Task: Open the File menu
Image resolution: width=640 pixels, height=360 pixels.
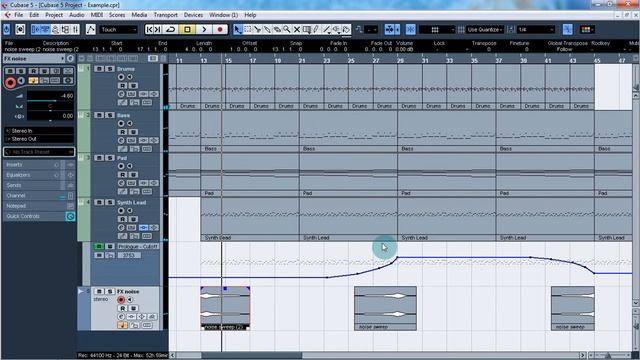Action: 19,15
